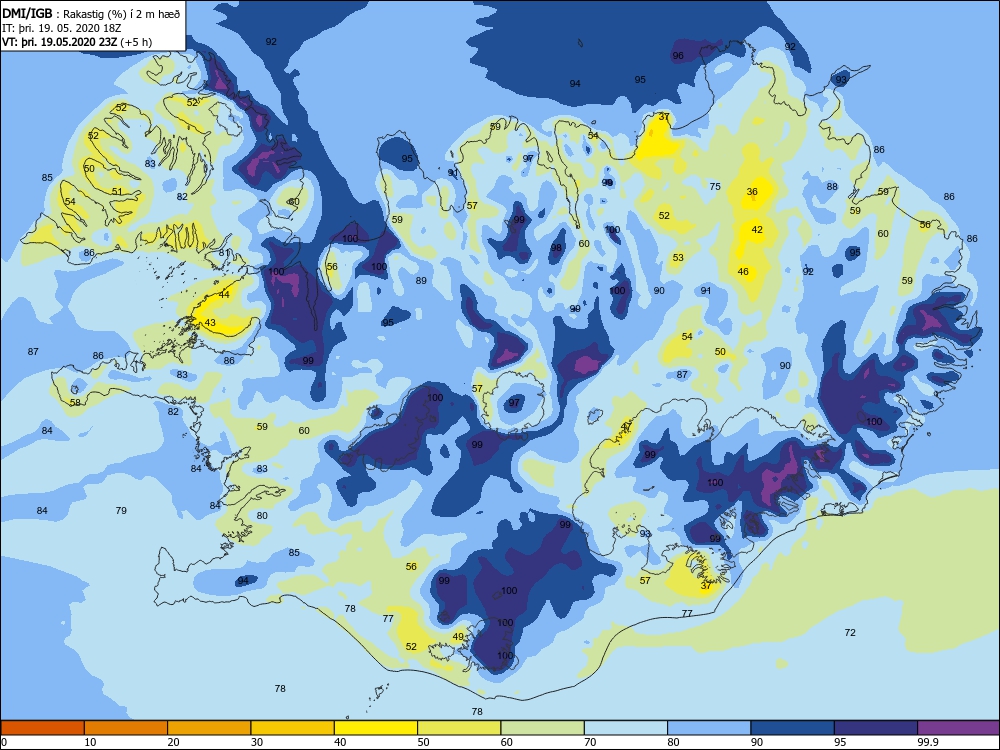Click the legend tick label '10'
The height and width of the screenshot is (750, 1000).
(x=90, y=742)
